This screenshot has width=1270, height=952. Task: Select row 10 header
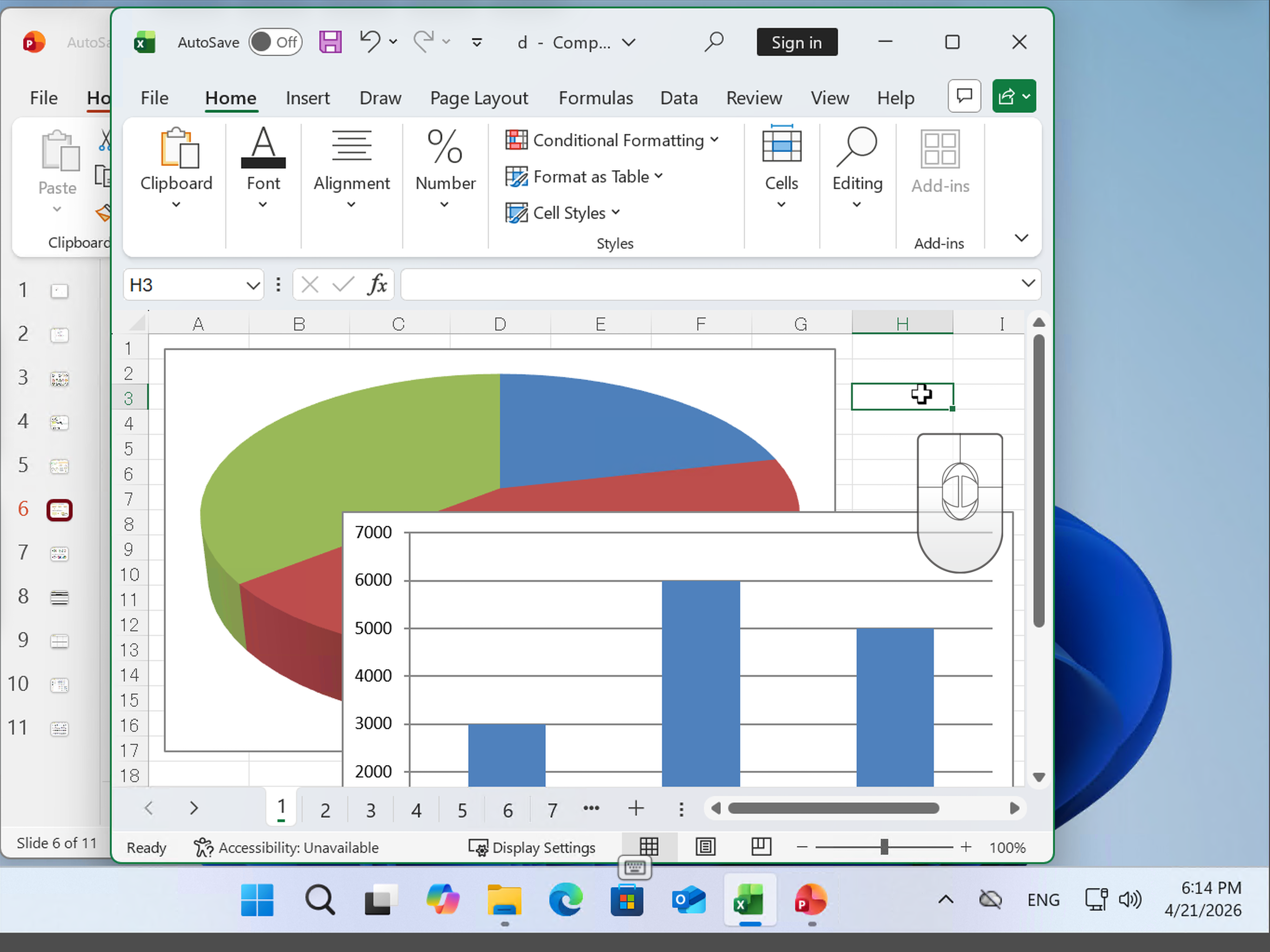tap(130, 574)
